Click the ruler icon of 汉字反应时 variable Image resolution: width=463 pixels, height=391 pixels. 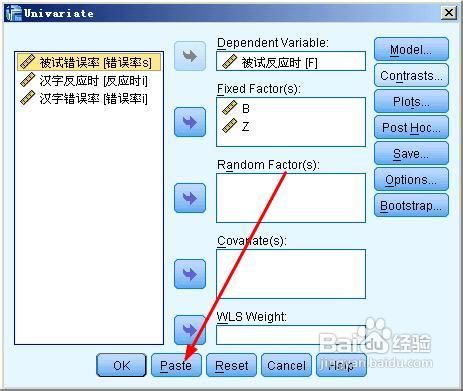point(27,80)
